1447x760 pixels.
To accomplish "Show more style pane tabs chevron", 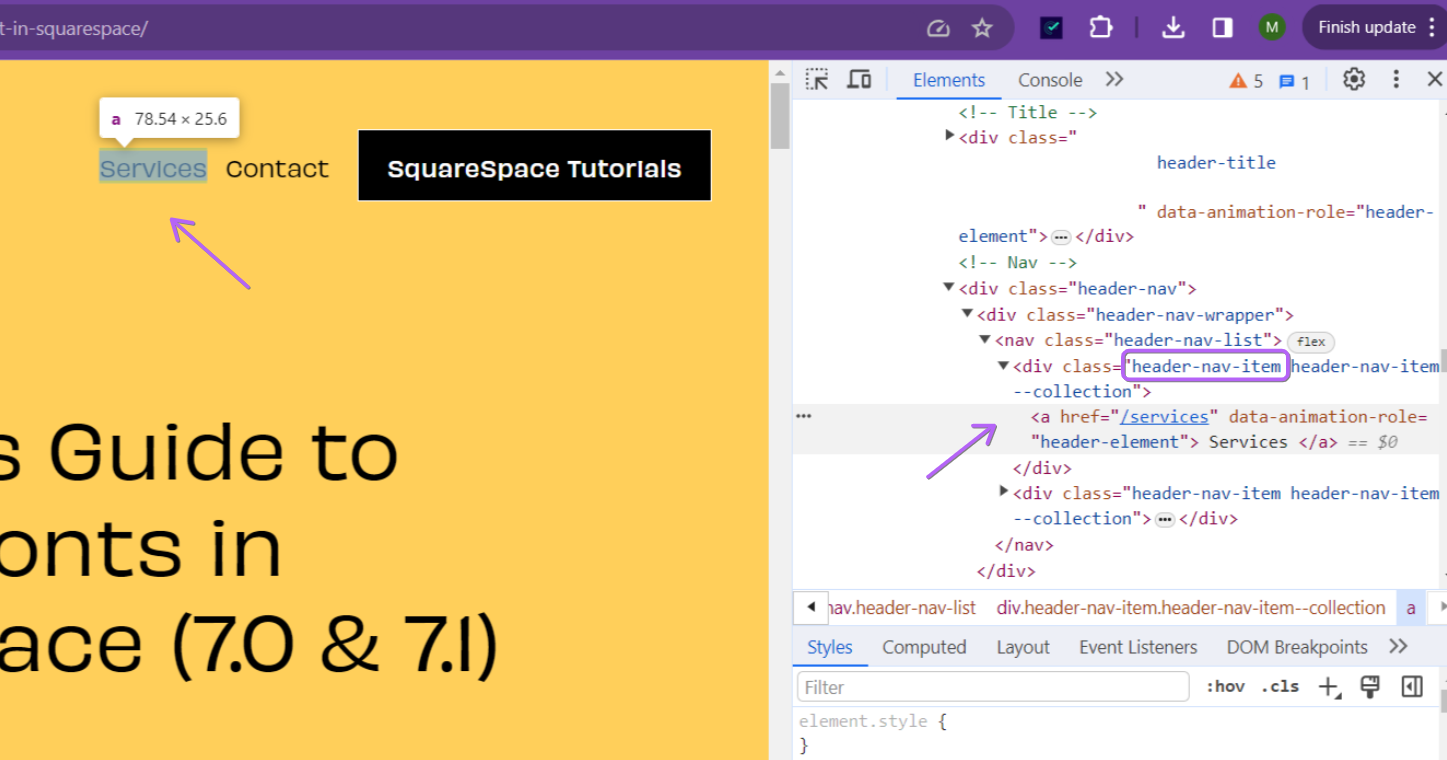I will pos(1398,647).
